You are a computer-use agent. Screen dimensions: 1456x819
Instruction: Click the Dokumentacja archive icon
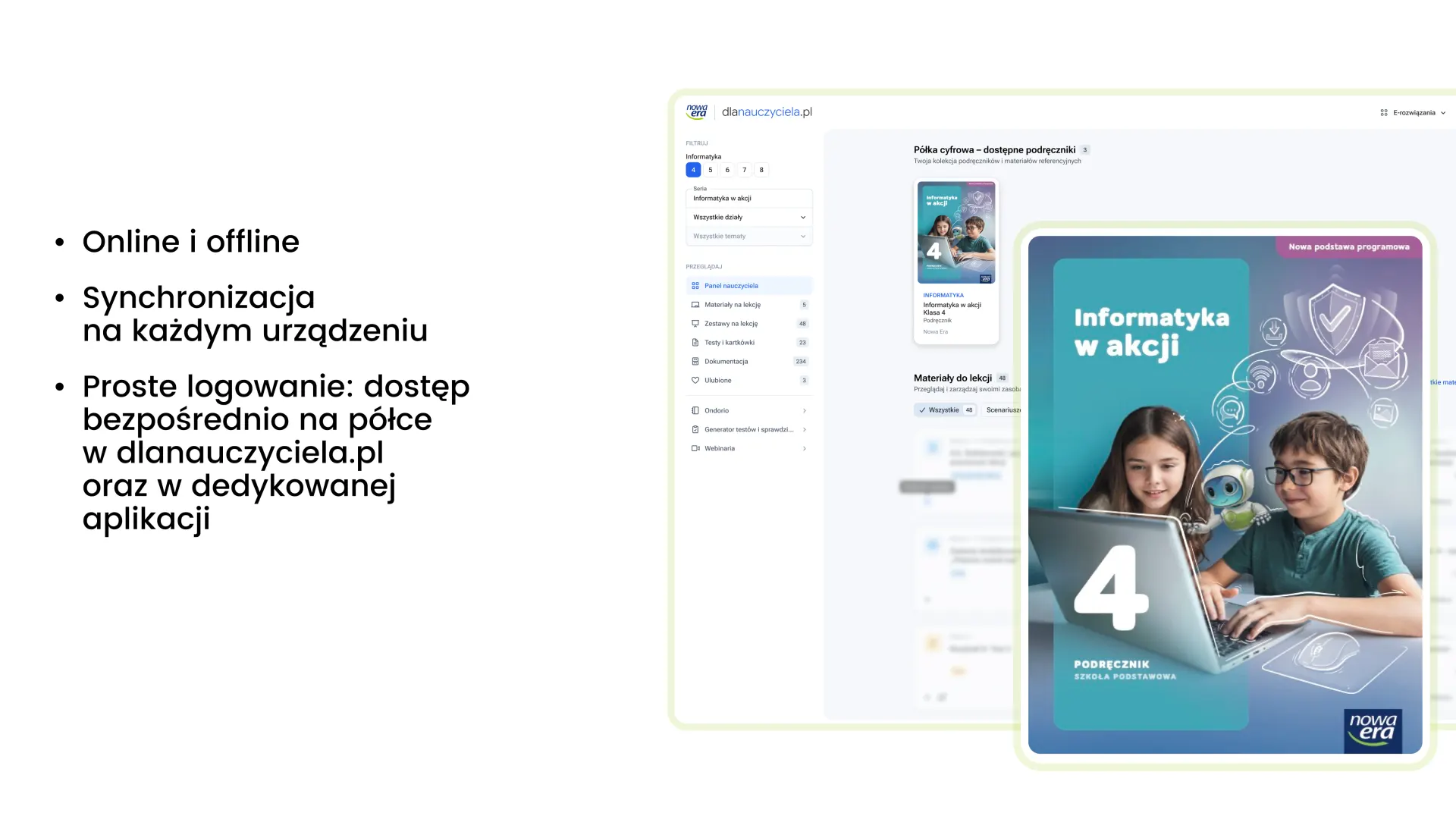click(695, 362)
